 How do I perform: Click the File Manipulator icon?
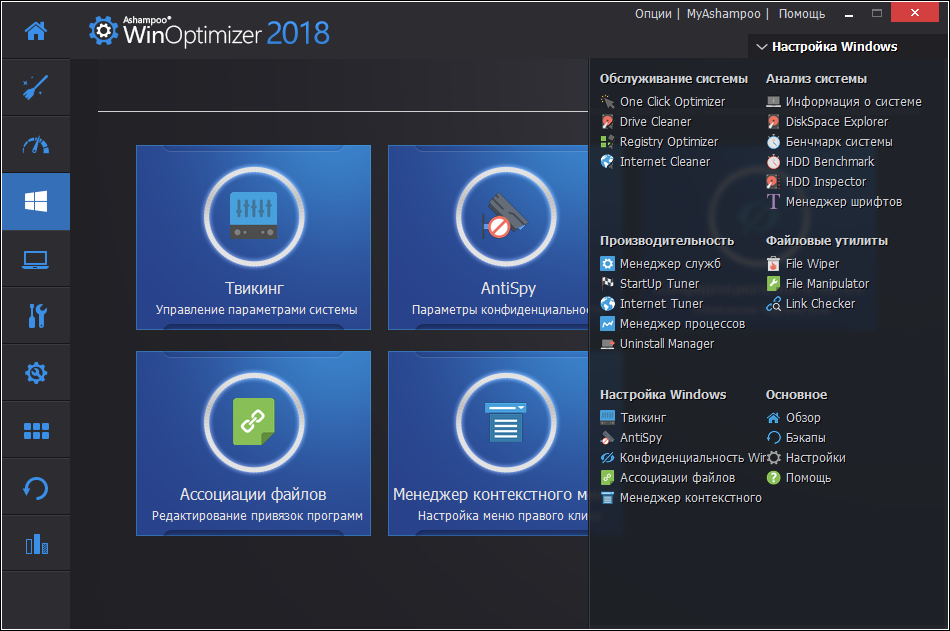773,284
